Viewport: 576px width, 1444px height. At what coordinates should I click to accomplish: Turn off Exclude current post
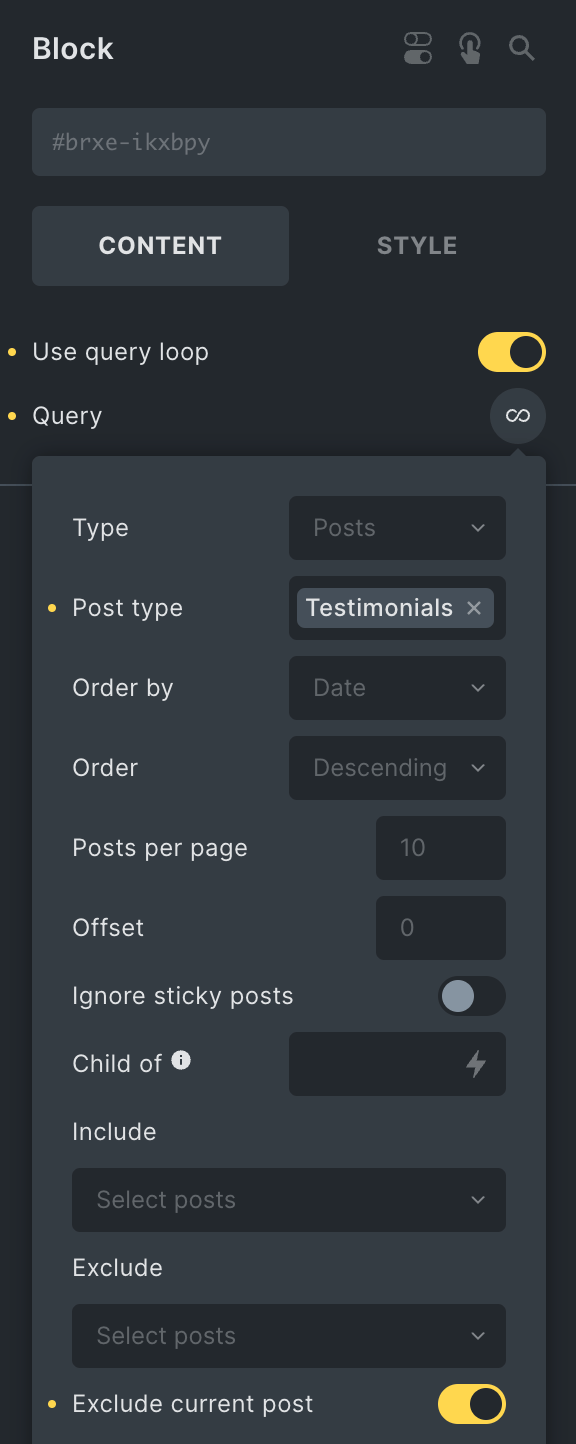click(x=471, y=1404)
